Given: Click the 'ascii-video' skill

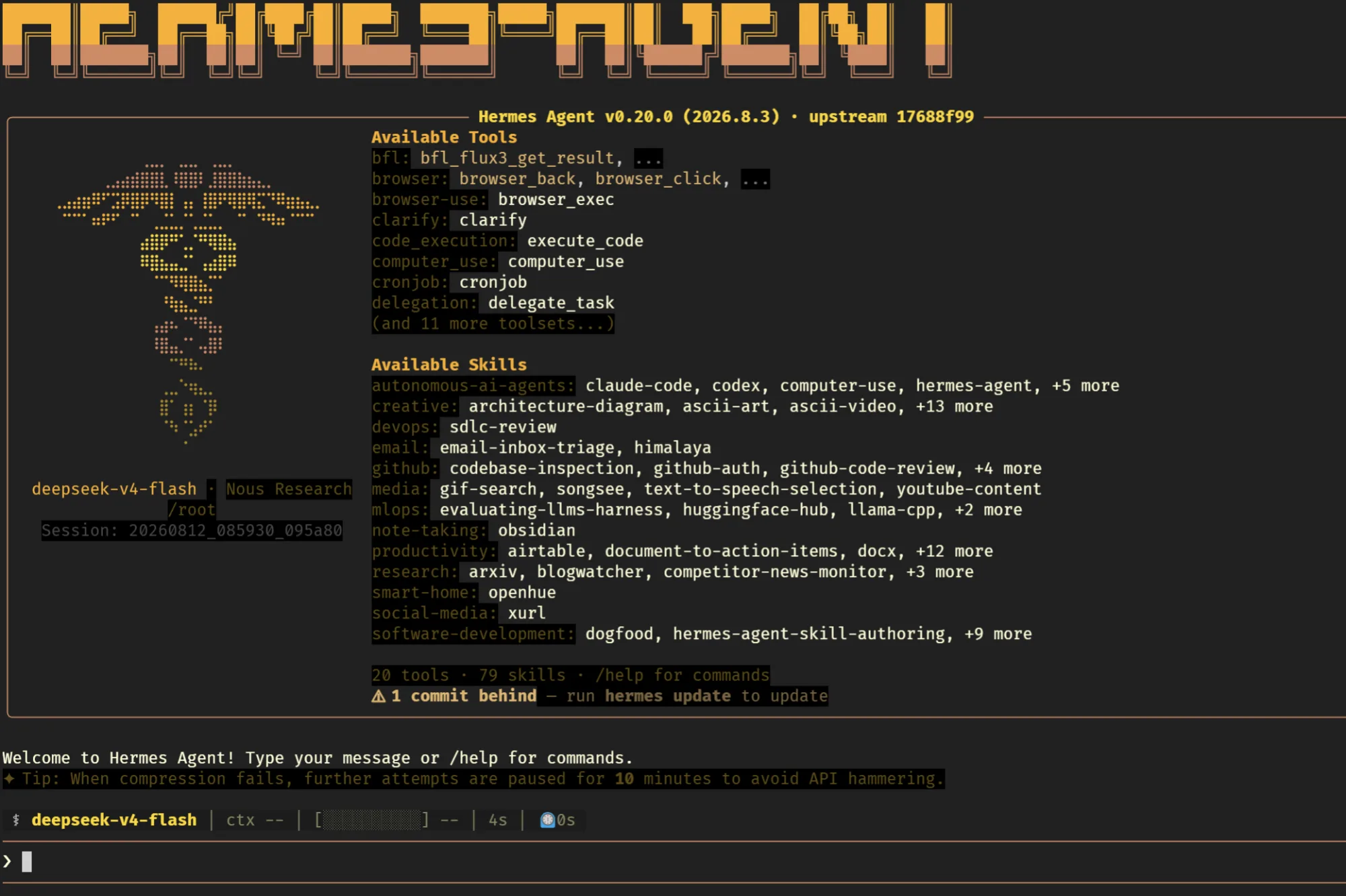Looking at the screenshot, I should 842,406.
